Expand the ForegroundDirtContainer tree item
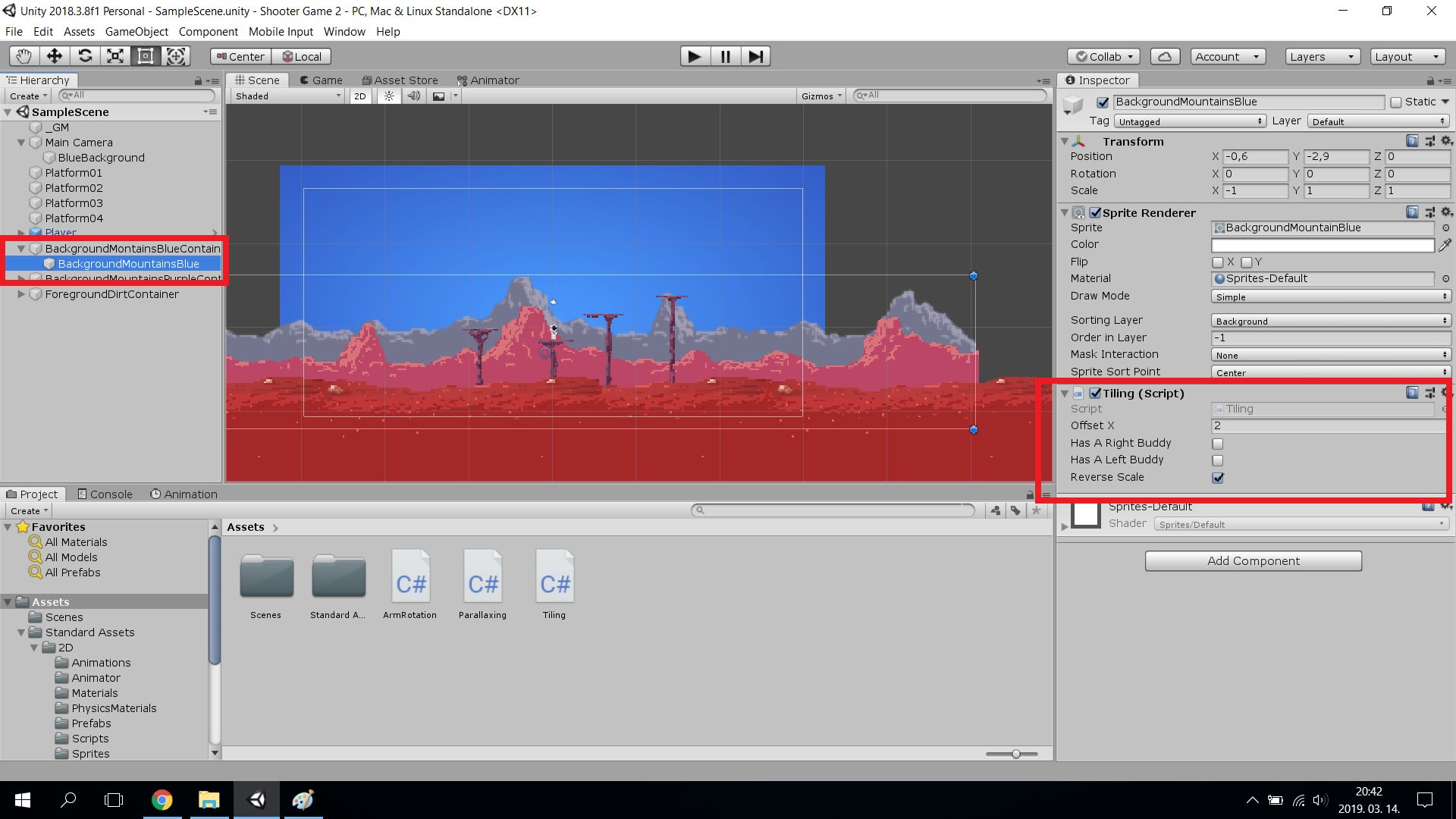 21,294
